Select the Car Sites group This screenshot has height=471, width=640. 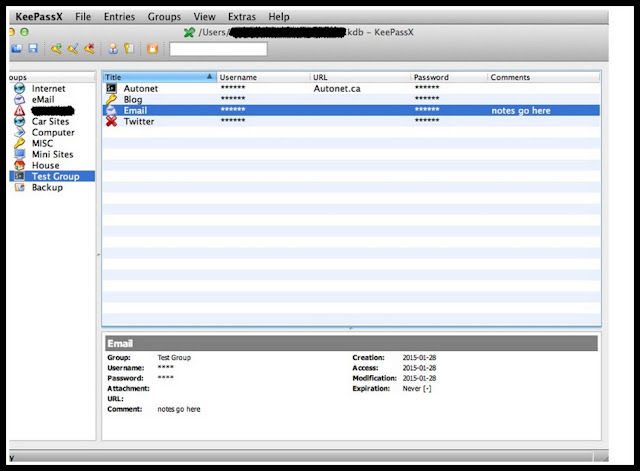point(50,122)
